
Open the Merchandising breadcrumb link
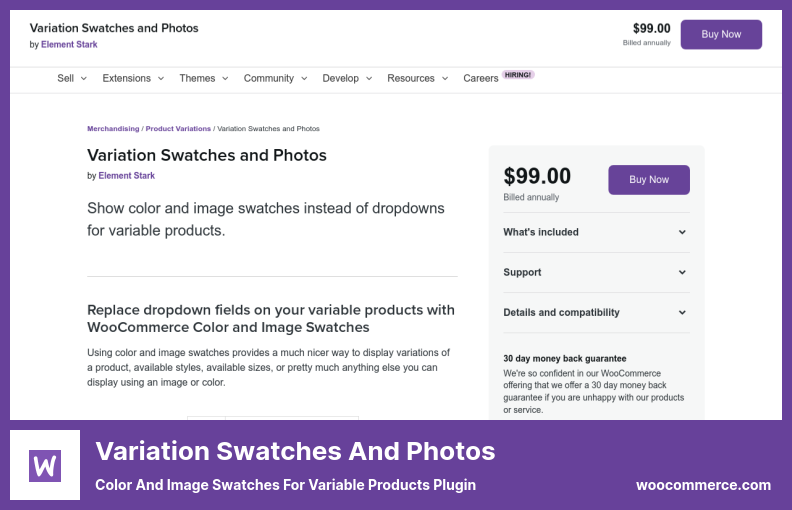click(x=113, y=129)
